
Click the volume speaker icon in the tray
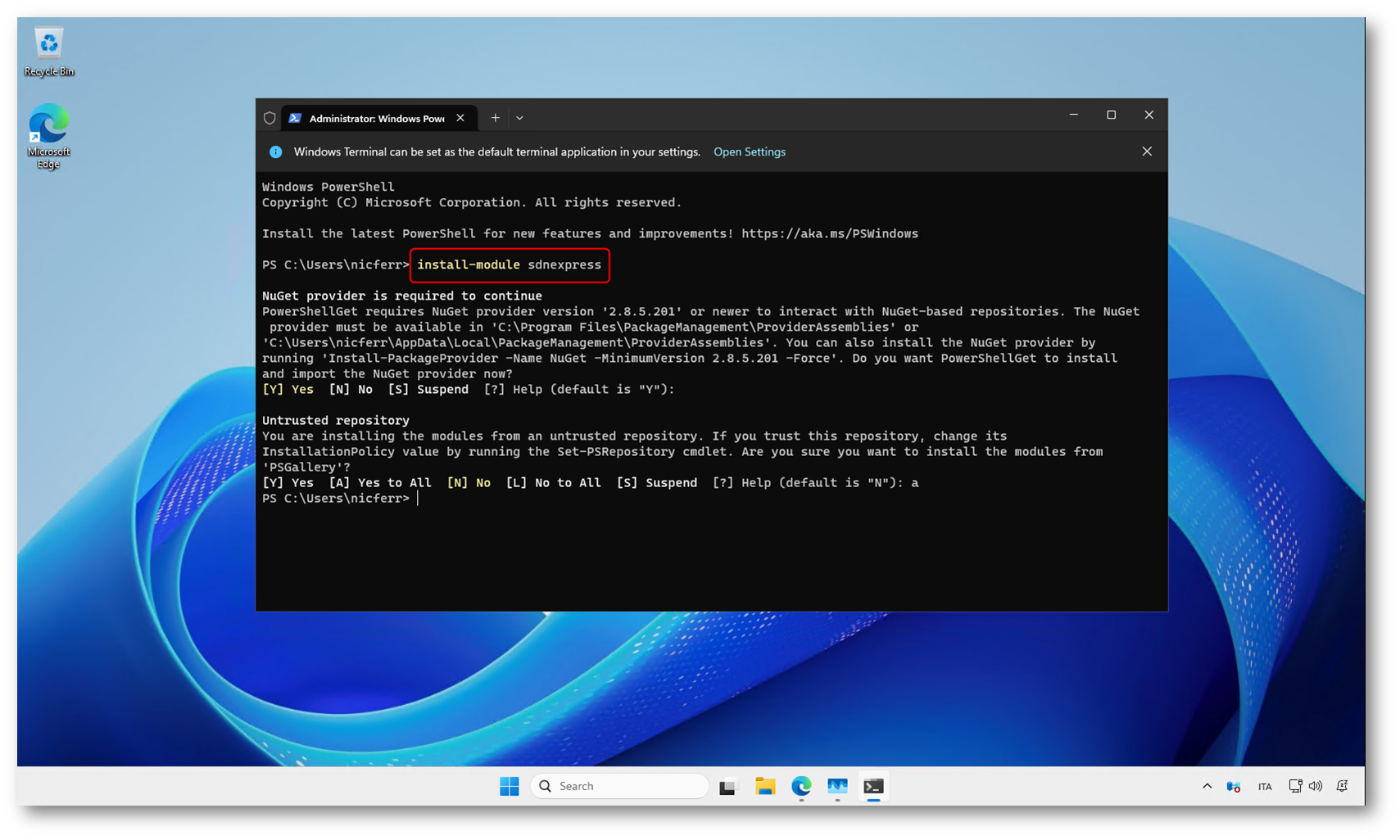[1316, 786]
